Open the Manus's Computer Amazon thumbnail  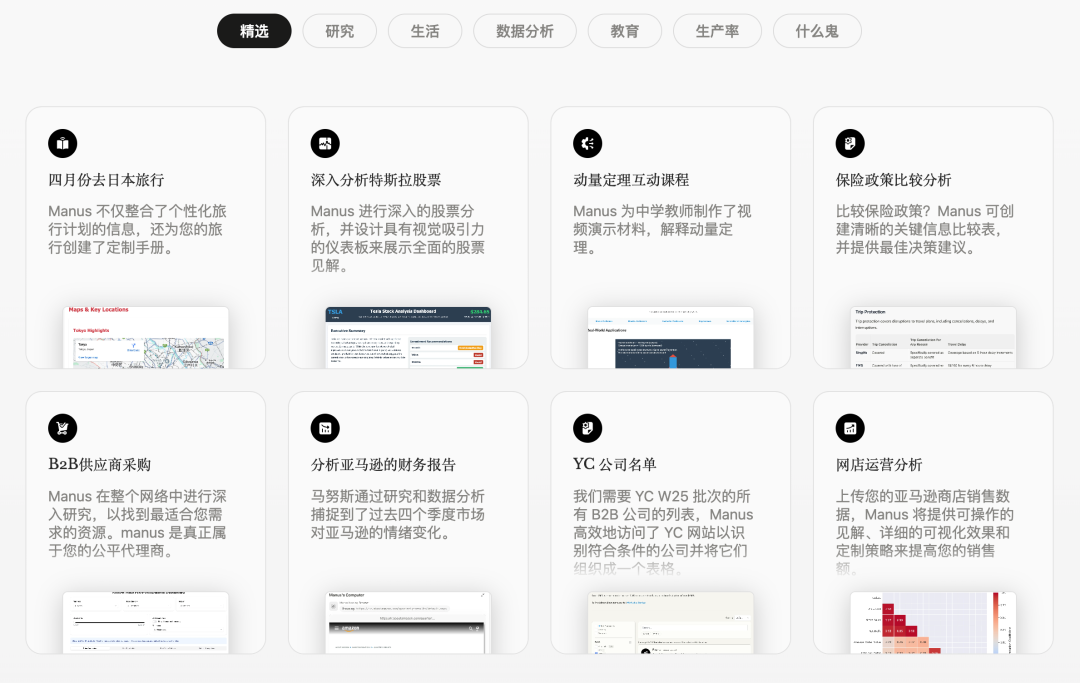pyautogui.click(x=408, y=622)
